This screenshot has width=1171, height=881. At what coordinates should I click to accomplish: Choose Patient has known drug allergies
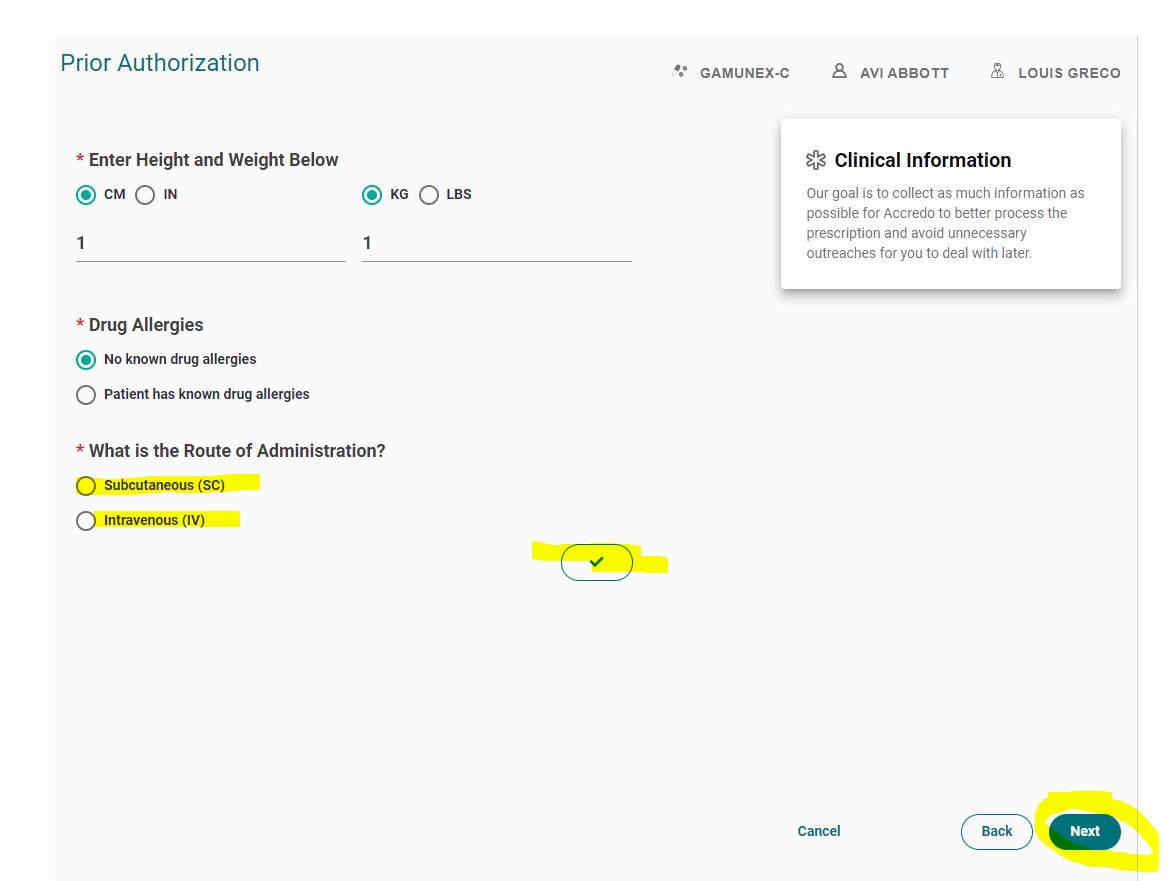[x=86, y=394]
